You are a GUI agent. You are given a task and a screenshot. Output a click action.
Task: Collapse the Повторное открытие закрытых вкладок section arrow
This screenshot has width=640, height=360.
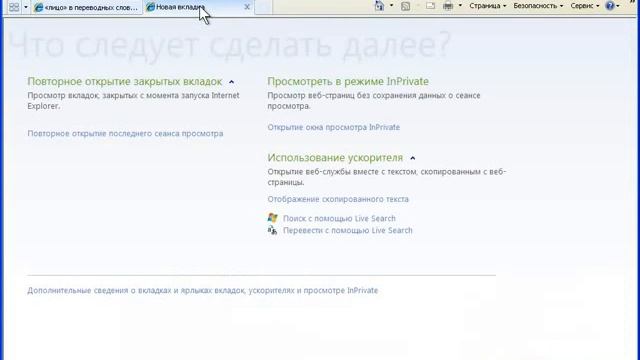point(231,82)
